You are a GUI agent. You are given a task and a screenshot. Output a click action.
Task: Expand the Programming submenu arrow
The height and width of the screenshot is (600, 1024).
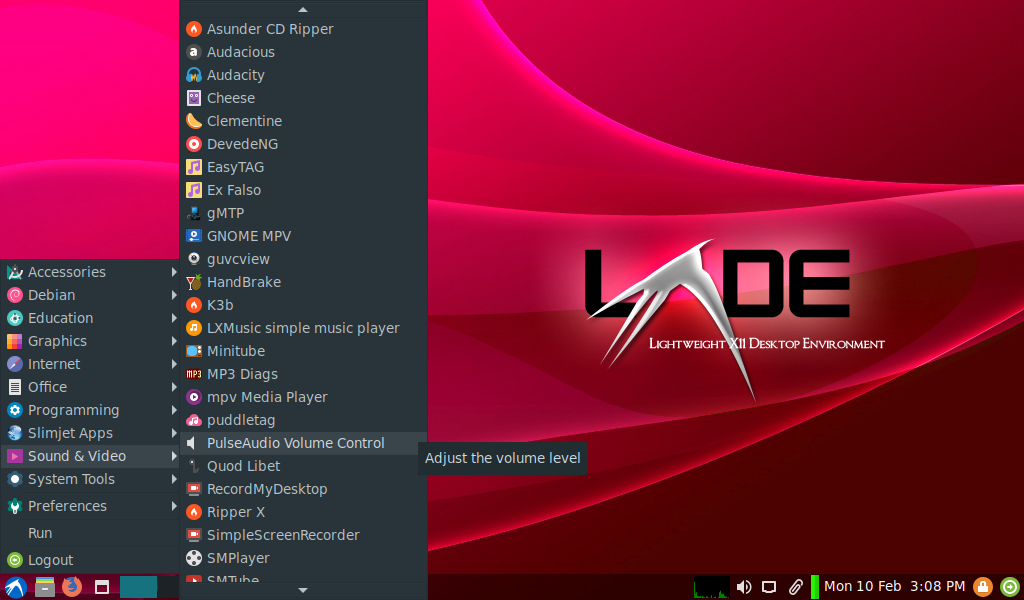[x=174, y=410]
